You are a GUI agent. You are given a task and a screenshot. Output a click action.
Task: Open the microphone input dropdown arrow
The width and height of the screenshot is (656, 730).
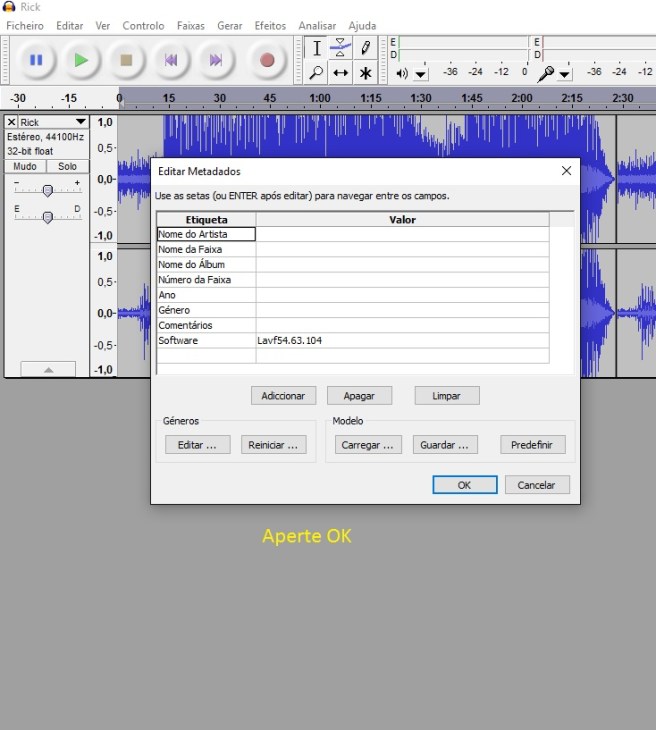[x=565, y=74]
